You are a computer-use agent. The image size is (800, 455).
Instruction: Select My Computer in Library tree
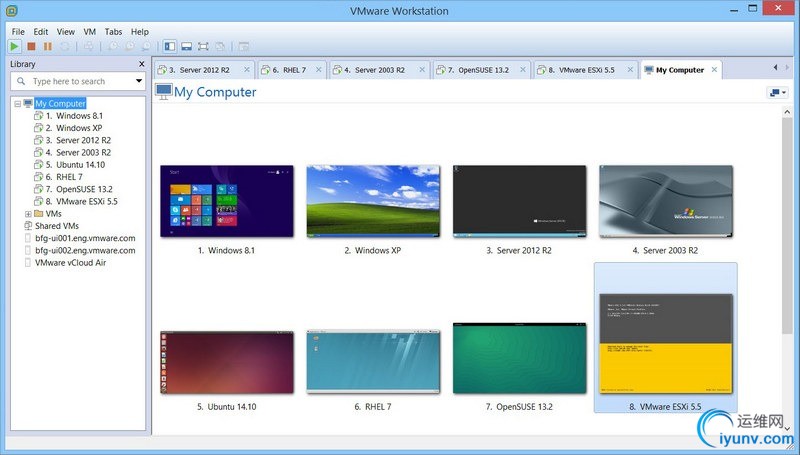coord(60,104)
